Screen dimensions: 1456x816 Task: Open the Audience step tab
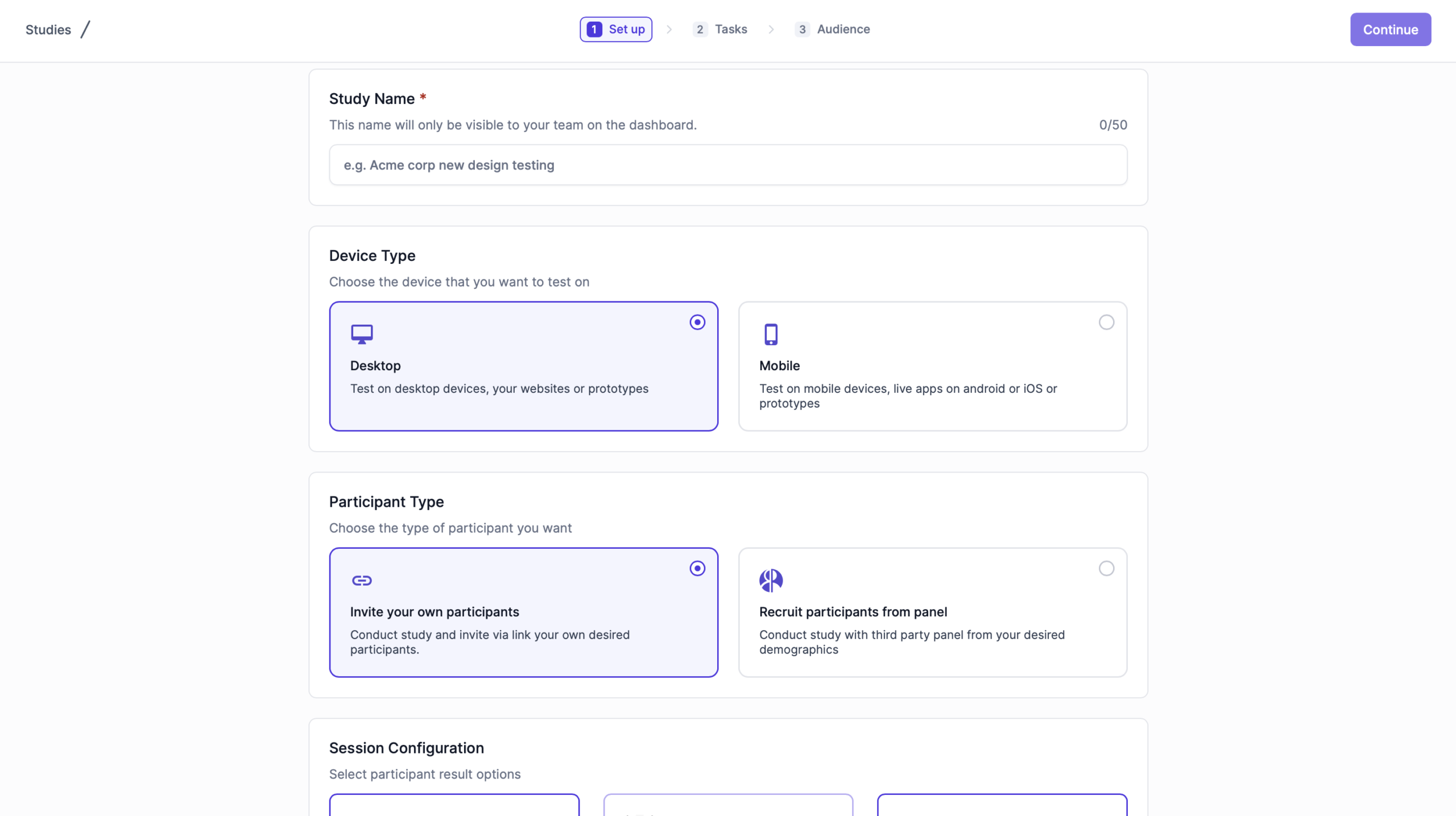pos(843,30)
